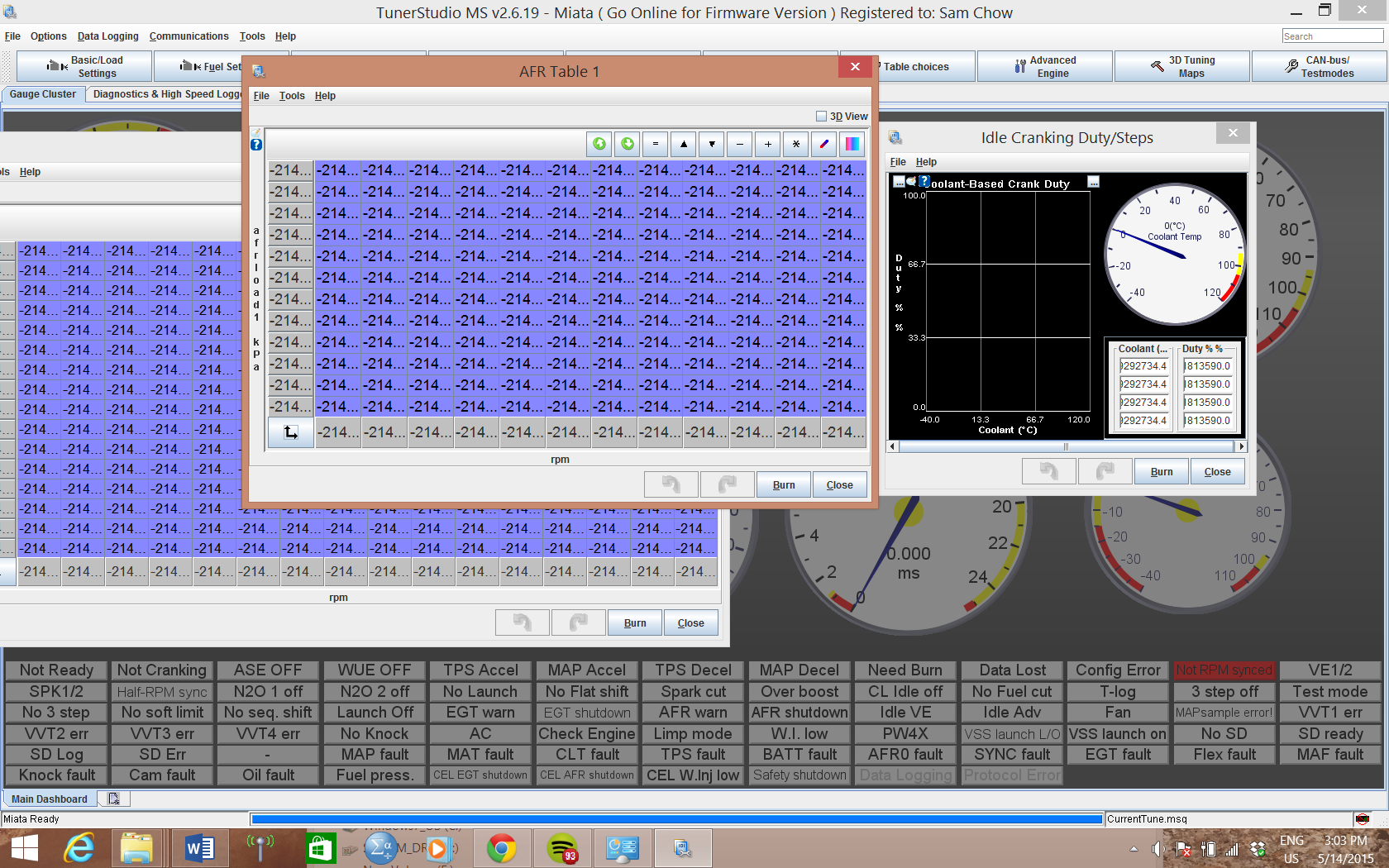Click Close button in AFR Table 1 window
1389x868 pixels.
coord(839,485)
